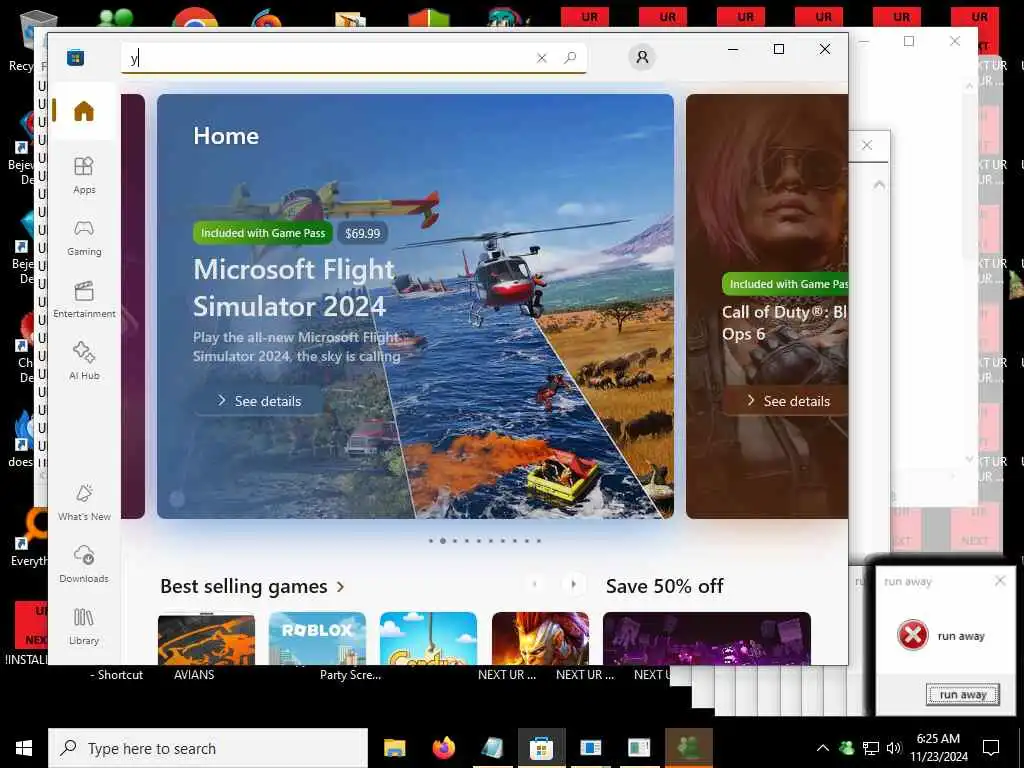Close the 'run away' error dialog
The image size is (1024, 768).
1000,581
